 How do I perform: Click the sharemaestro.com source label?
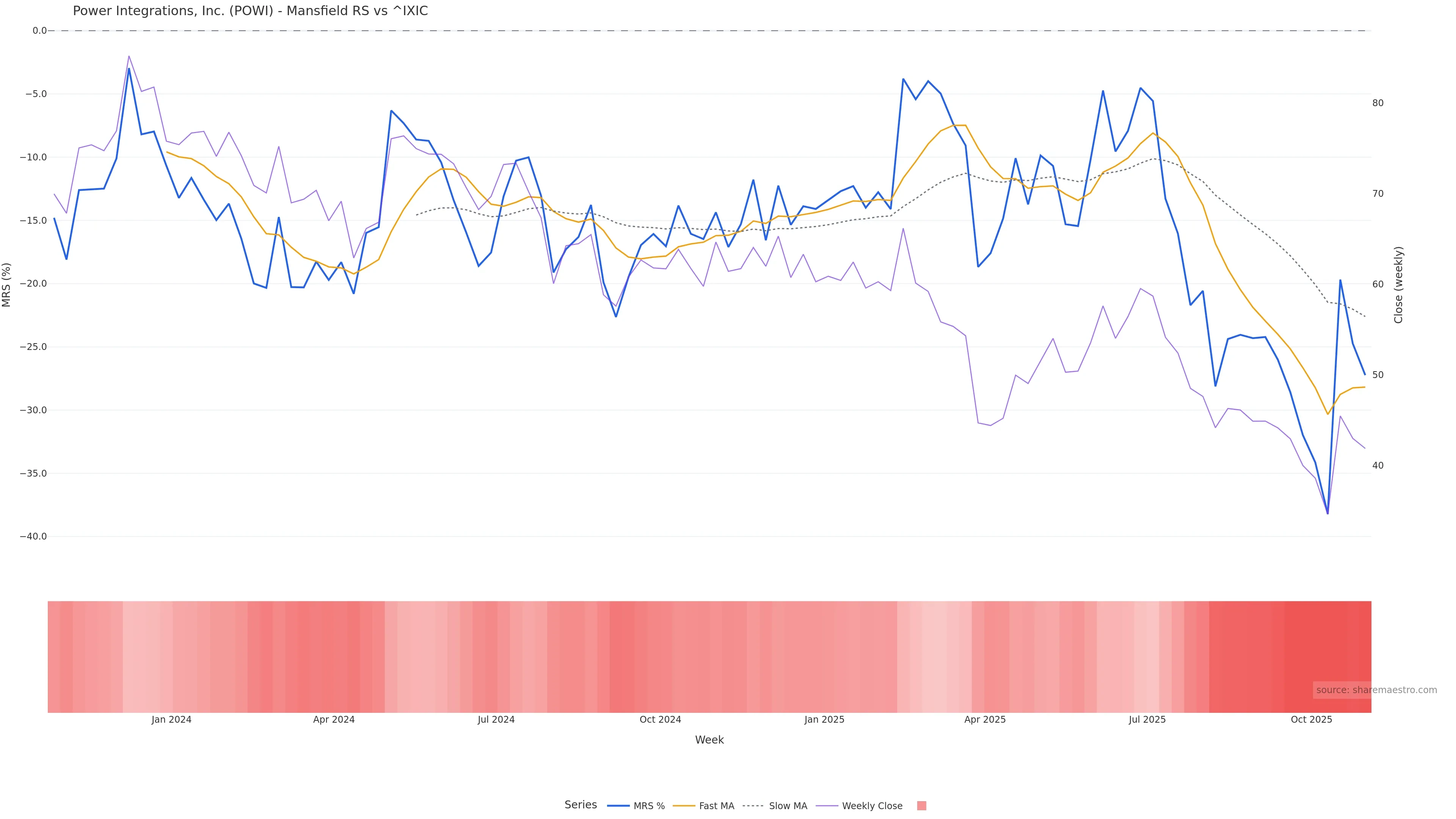coord(1376,690)
